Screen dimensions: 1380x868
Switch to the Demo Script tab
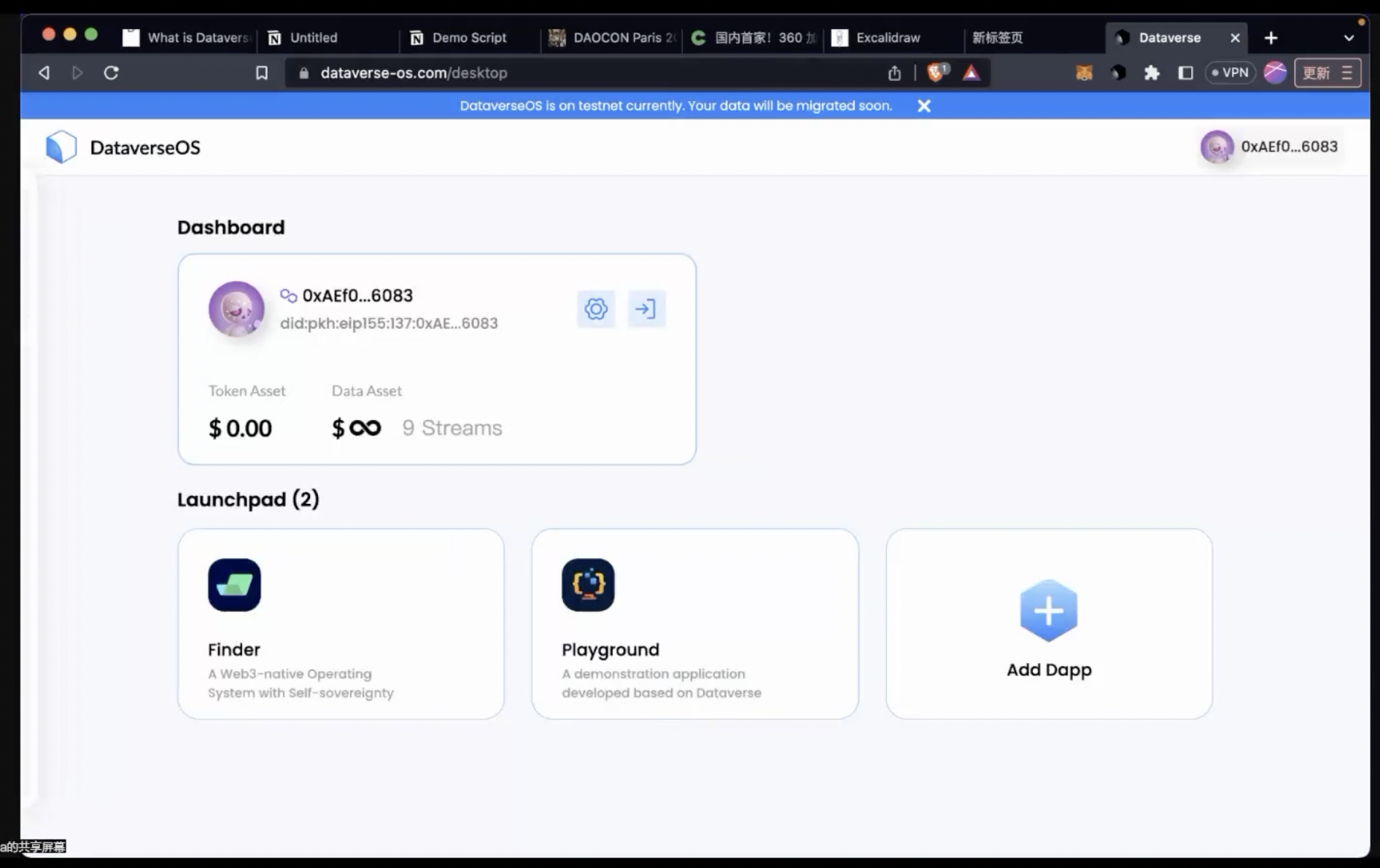coord(470,38)
